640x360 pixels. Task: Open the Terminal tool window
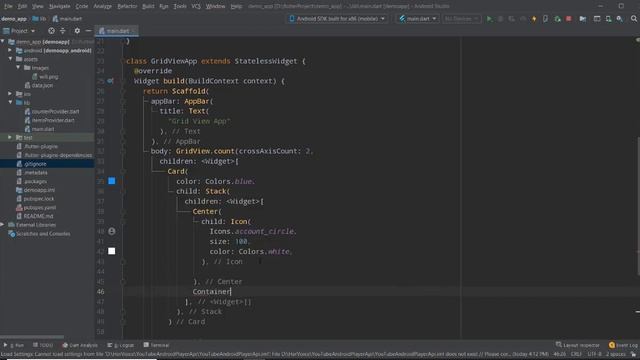pos(156,345)
